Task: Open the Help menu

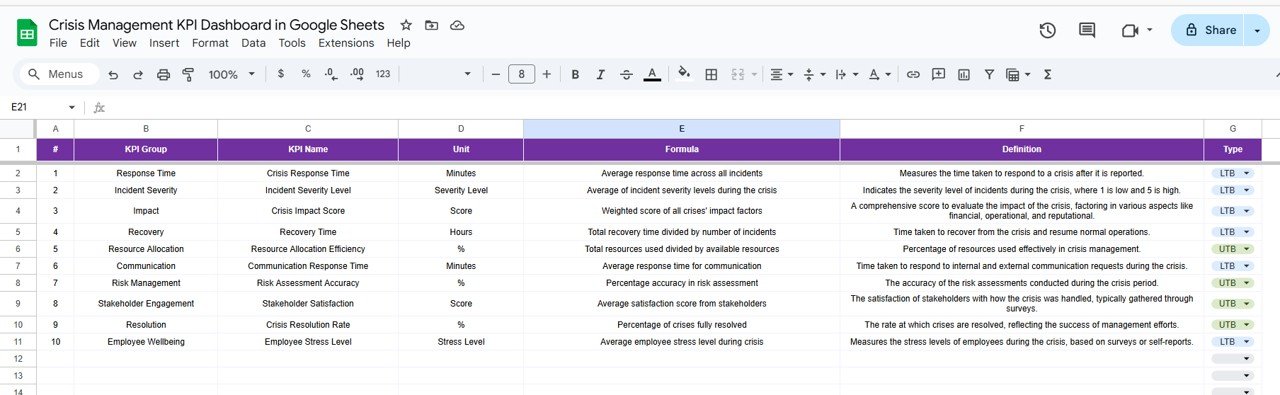Action: (x=398, y=43)
